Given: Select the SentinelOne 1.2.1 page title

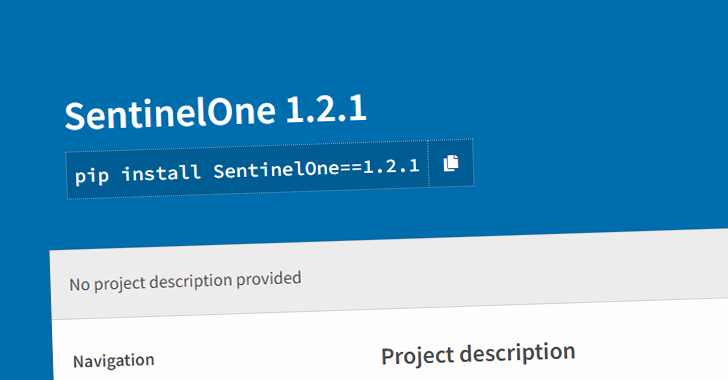Looking at the screenshot, I should pos(215,112).
